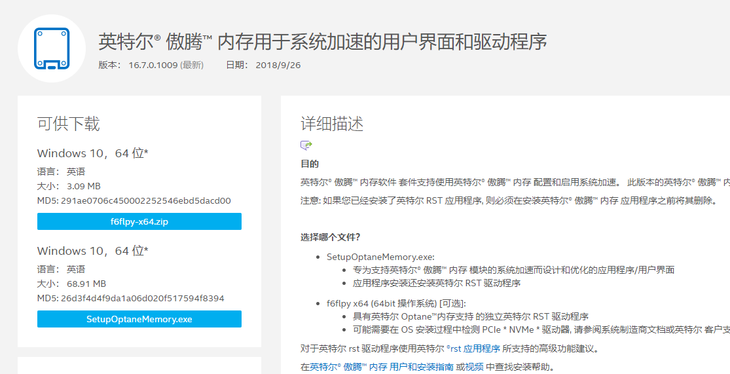Click the 大小: 3.09 MB text
This screenshot has width=730, height=374.
pos(69,186)
